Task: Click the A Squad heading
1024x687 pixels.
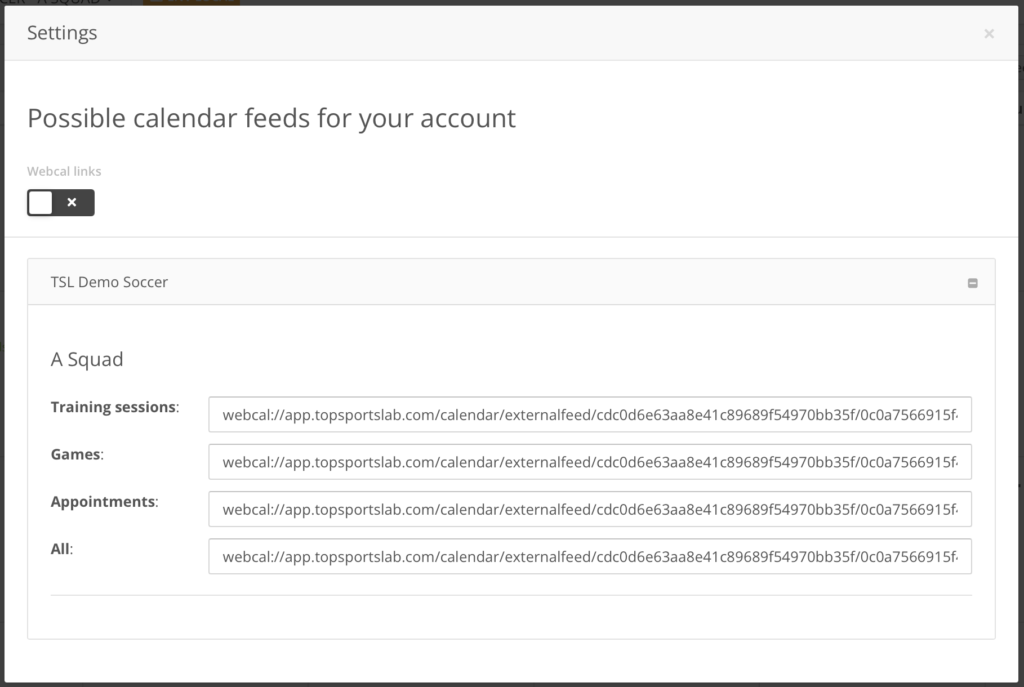Action: click(x=87, y=359)
